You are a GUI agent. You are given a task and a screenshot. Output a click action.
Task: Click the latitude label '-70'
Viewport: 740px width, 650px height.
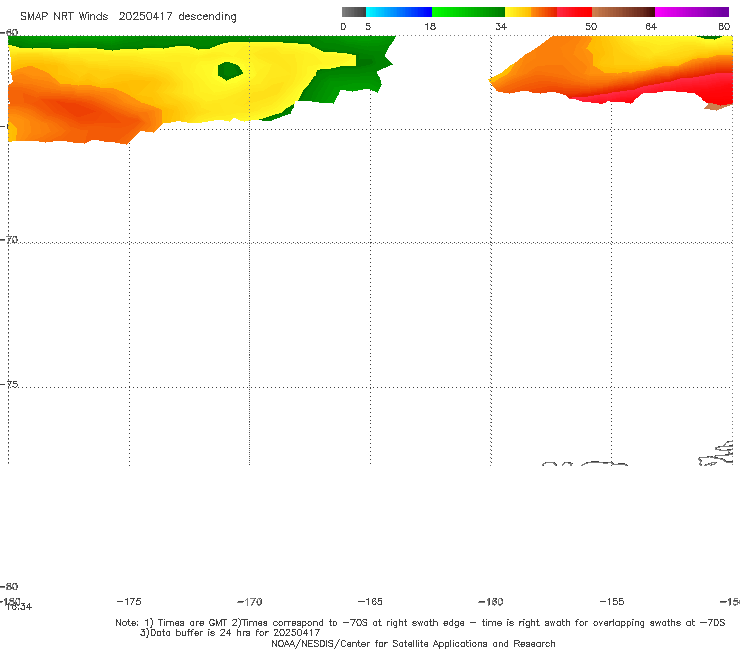[x=9, y=240]
